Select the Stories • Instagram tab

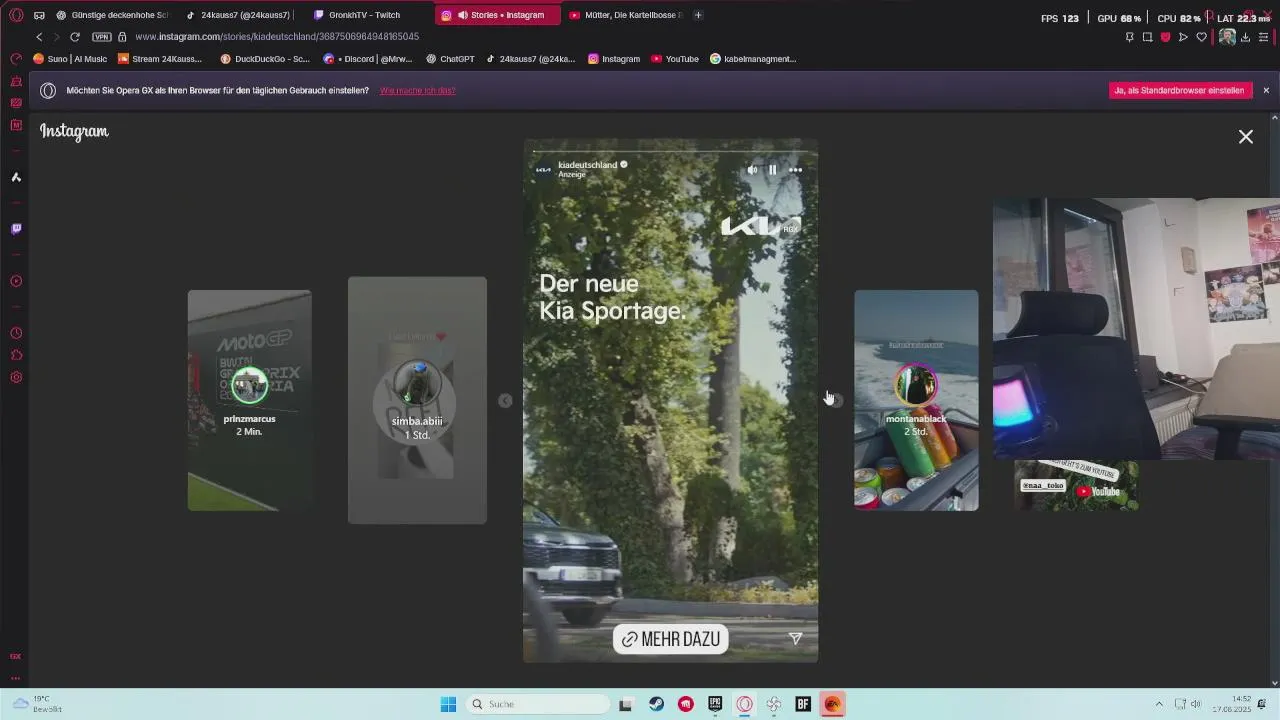point(497,15)
